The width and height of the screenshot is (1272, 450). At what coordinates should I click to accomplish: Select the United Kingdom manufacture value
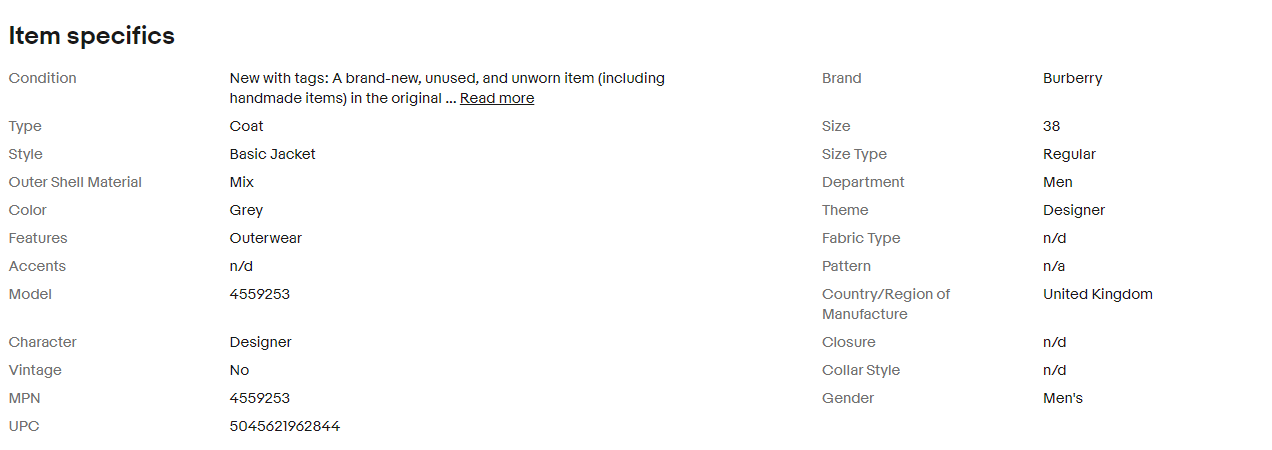(x=1097, y=294)
